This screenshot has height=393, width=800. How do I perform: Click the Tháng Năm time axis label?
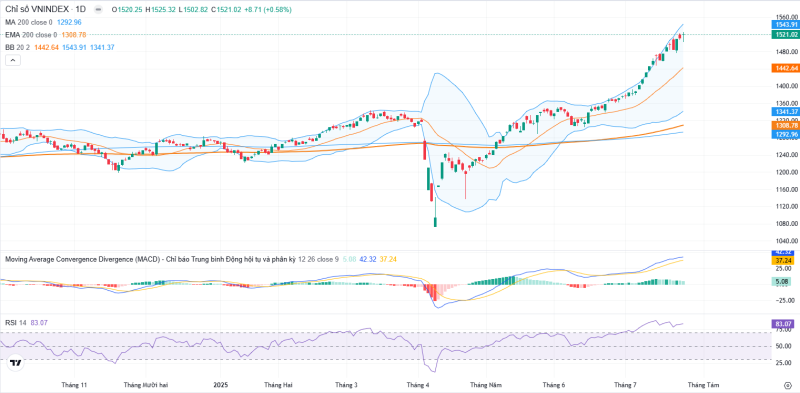485,384
